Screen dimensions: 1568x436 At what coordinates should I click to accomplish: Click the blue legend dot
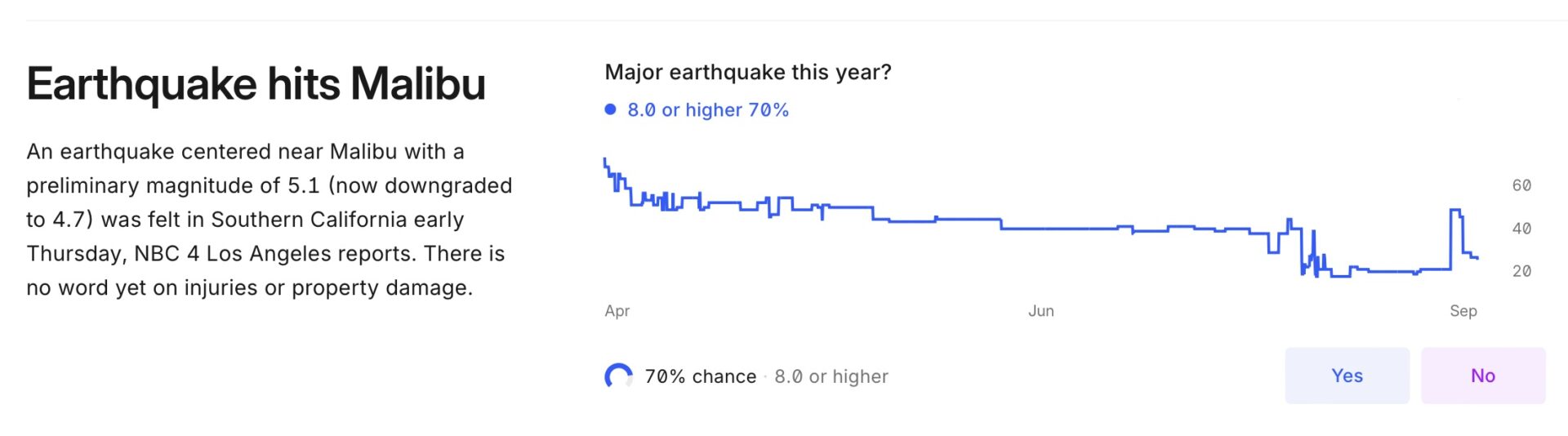click(x=610, y=109)
